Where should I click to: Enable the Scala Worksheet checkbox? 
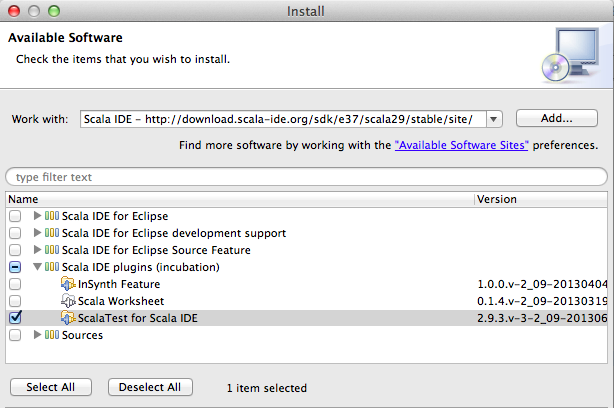tap(14, 301)
